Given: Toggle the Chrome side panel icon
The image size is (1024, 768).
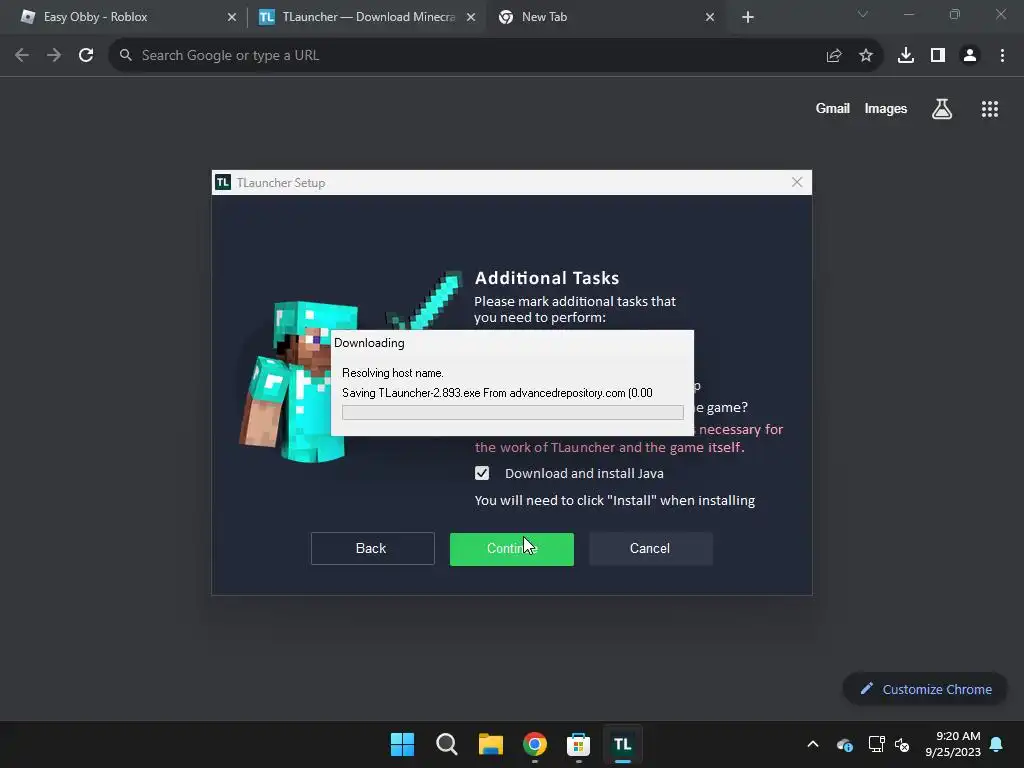Looking at the screenshot, I should [938, 56].
